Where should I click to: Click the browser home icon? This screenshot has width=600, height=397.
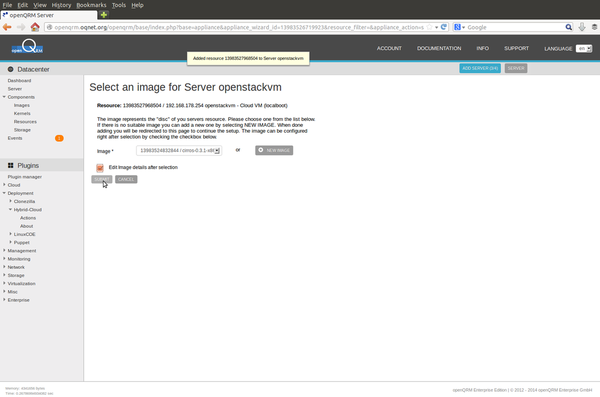click(35, 27)
